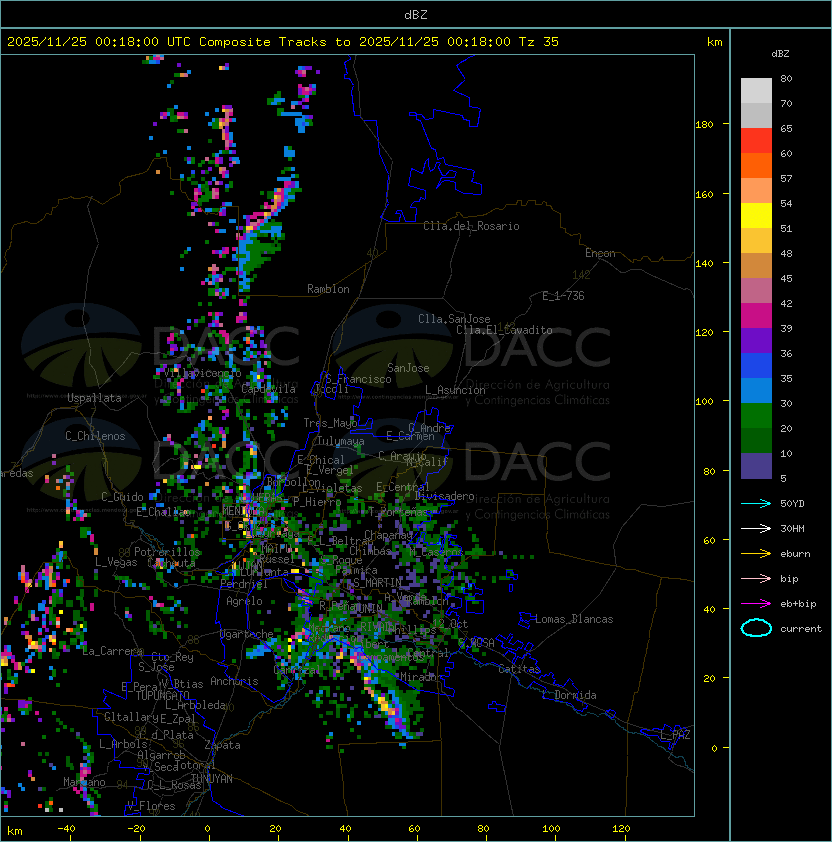Screen dimensions: 832x842
Task: Click the 'TUPUNGATO' map label
Action: point(162,695)
